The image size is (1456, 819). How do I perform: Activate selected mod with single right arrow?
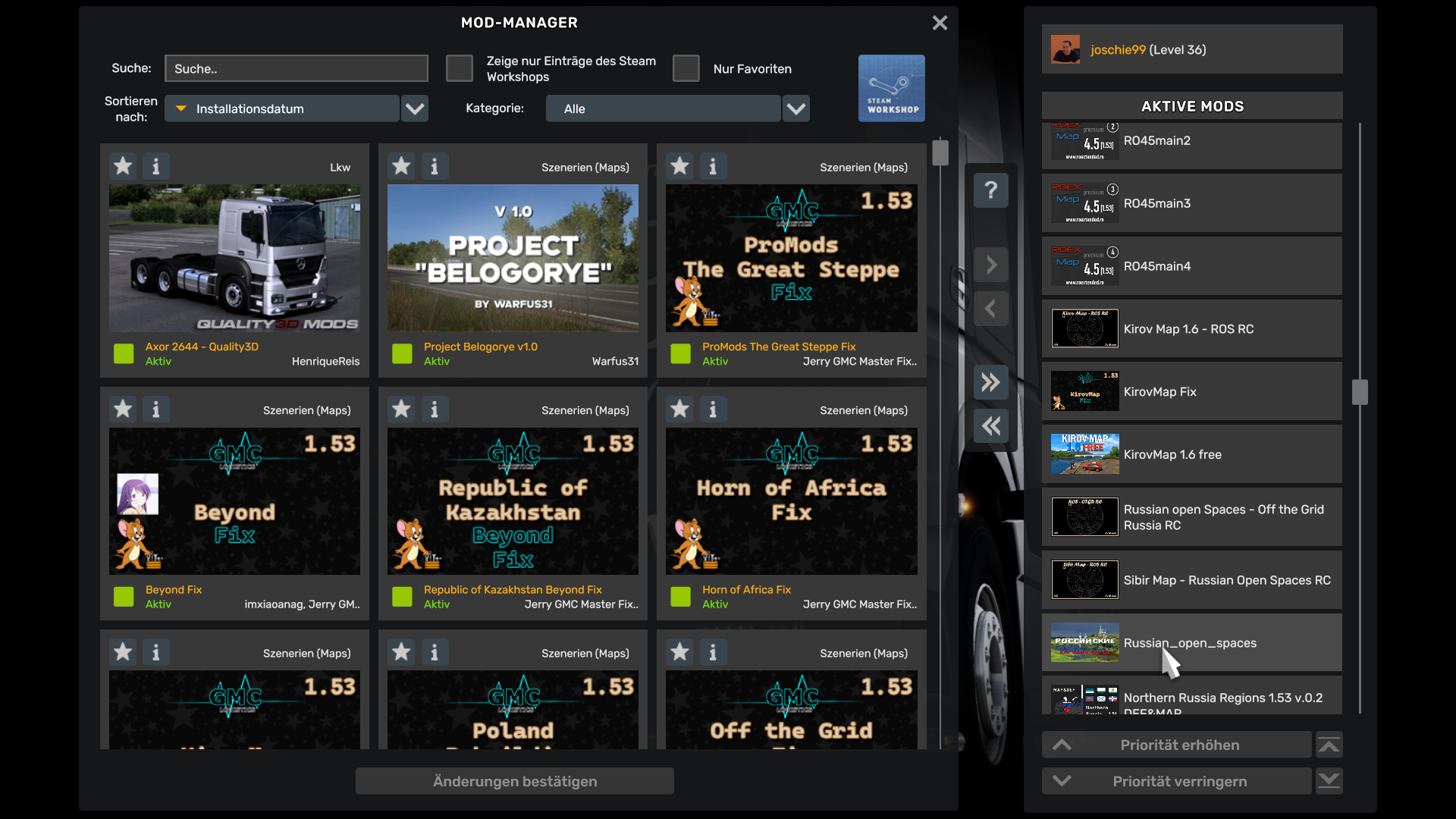(991, 265)
